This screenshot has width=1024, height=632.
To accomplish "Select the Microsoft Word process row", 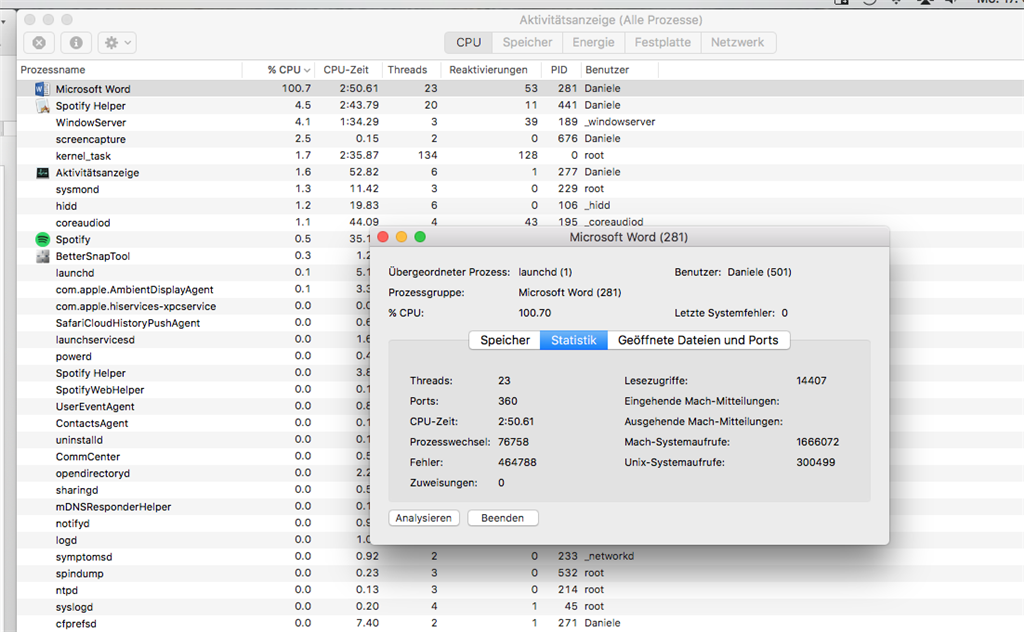I will [x=520, y=89].
